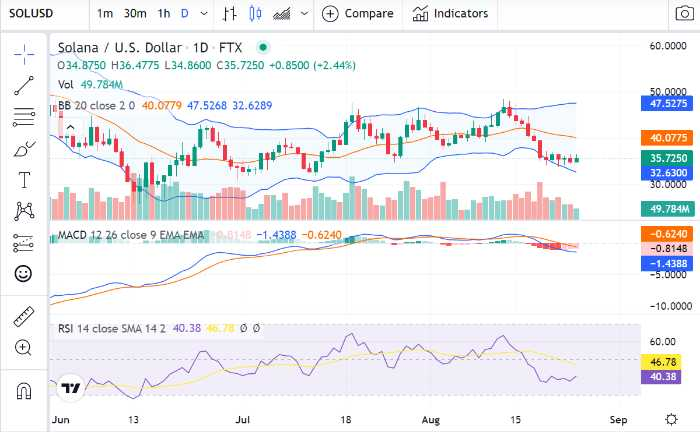Select the crosshair cursor tool
This screenshot has height=435, width=700.
24,54
